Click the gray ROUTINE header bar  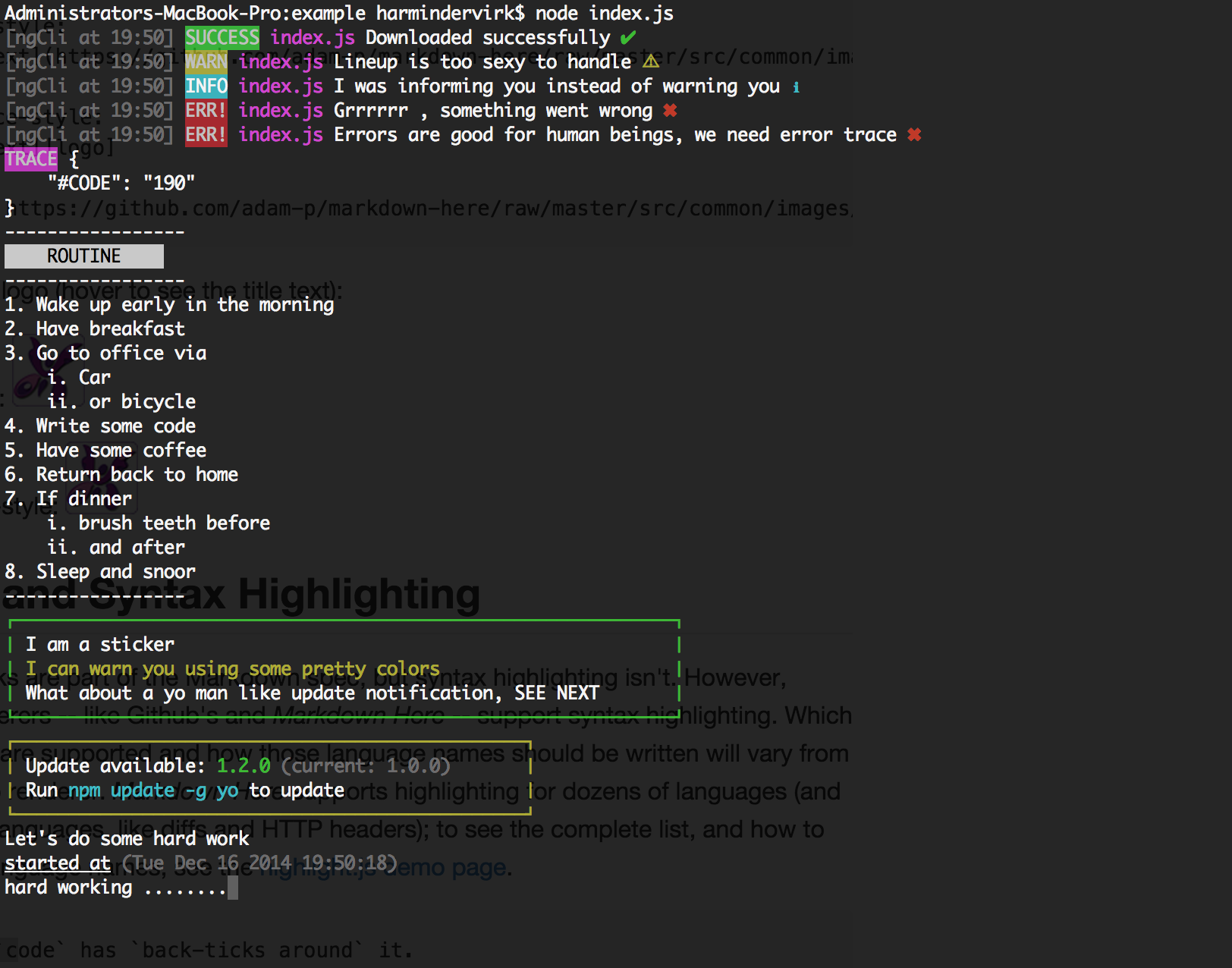(x=84, y=256)
